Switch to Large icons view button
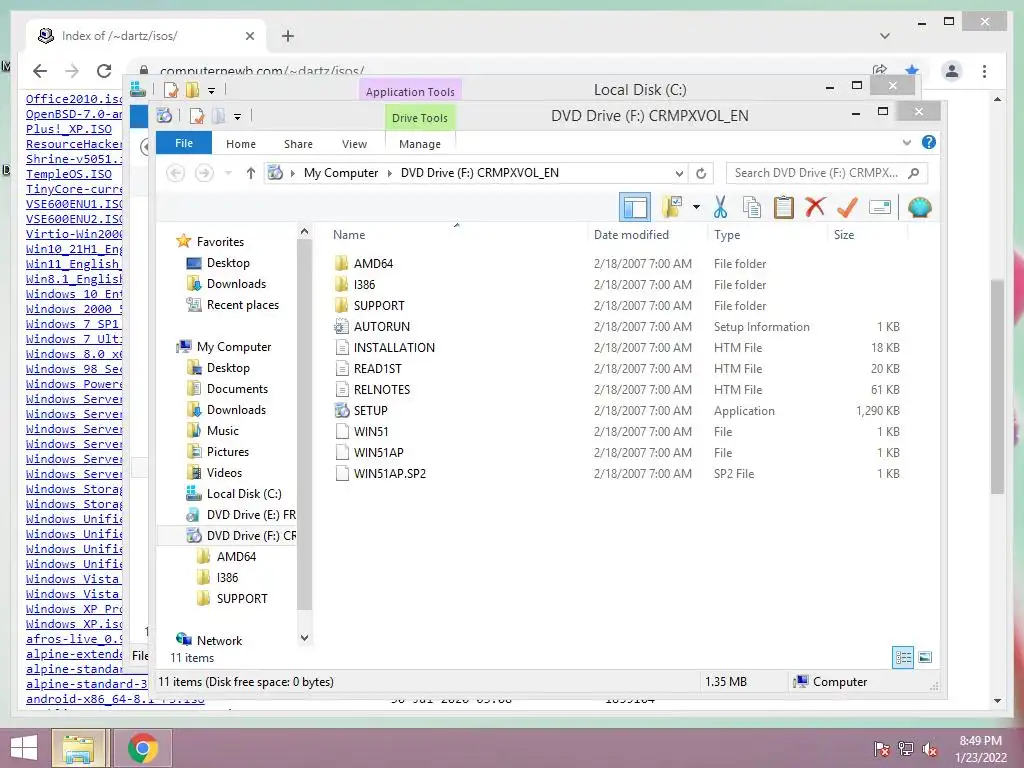Image resolution: width=1024 pixels, height=768 pixels. pos(925,658)
